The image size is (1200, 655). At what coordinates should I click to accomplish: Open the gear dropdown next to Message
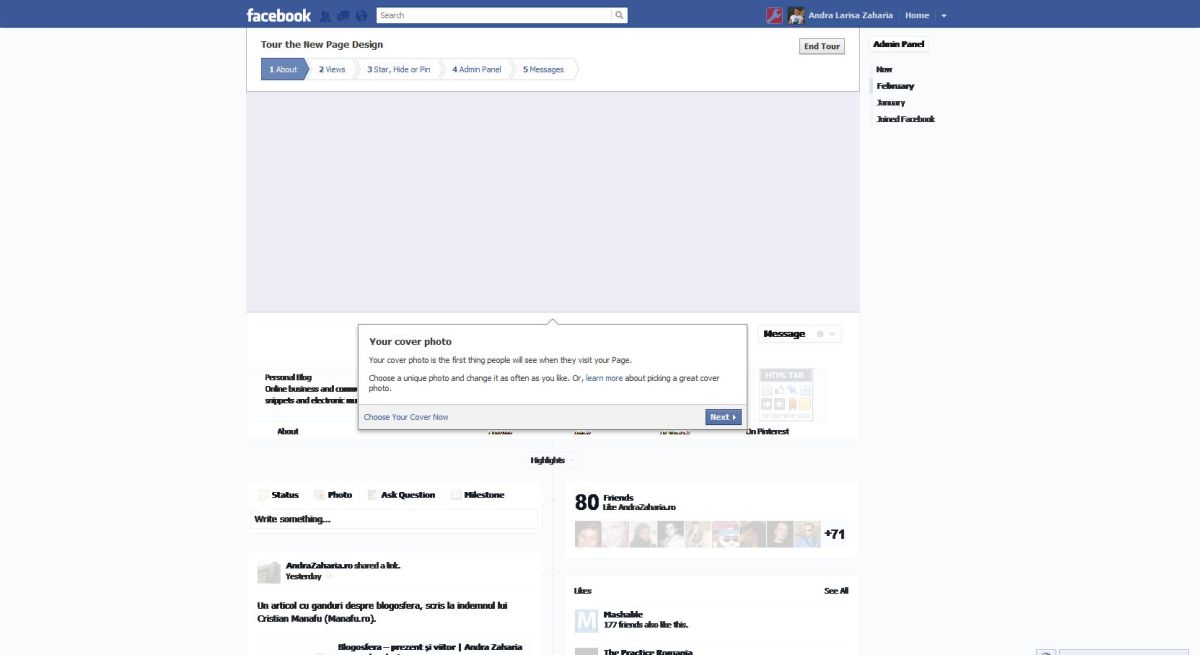pos(826,334)
